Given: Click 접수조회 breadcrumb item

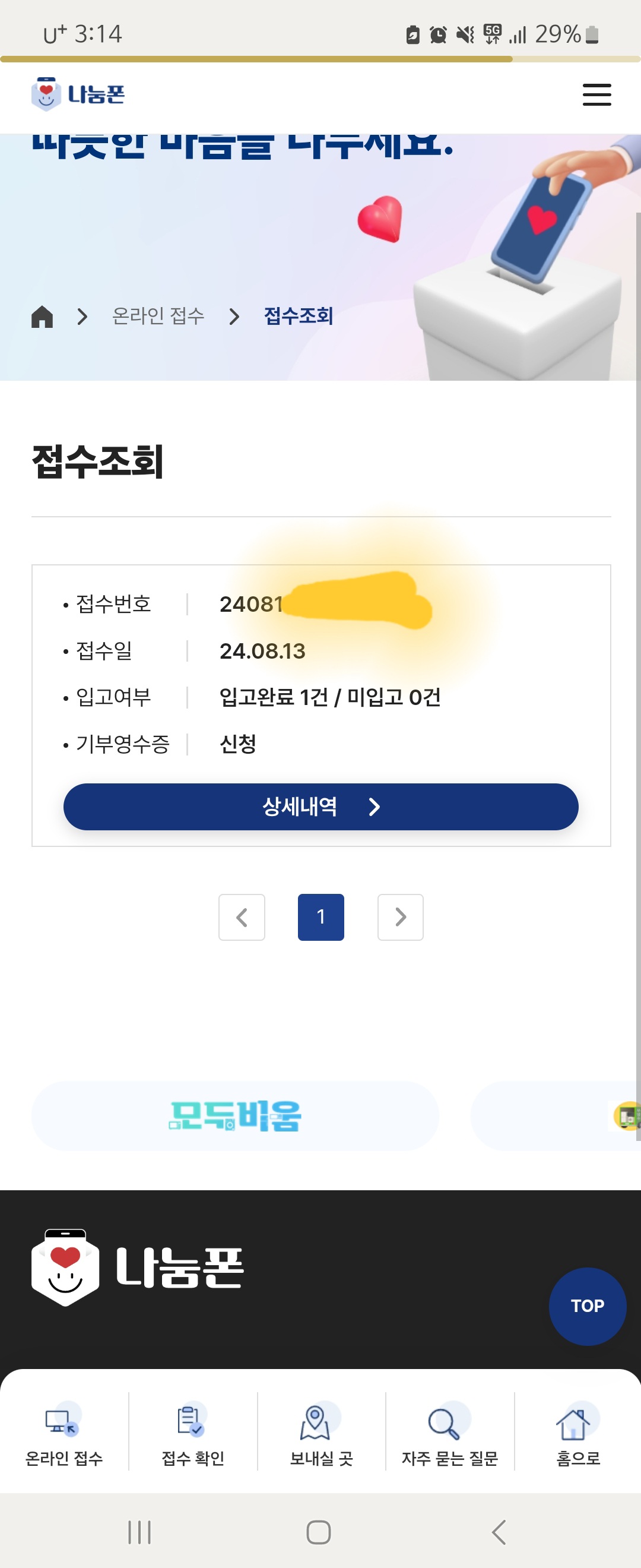Looking at the screenshot, I should tap(298, 316).
